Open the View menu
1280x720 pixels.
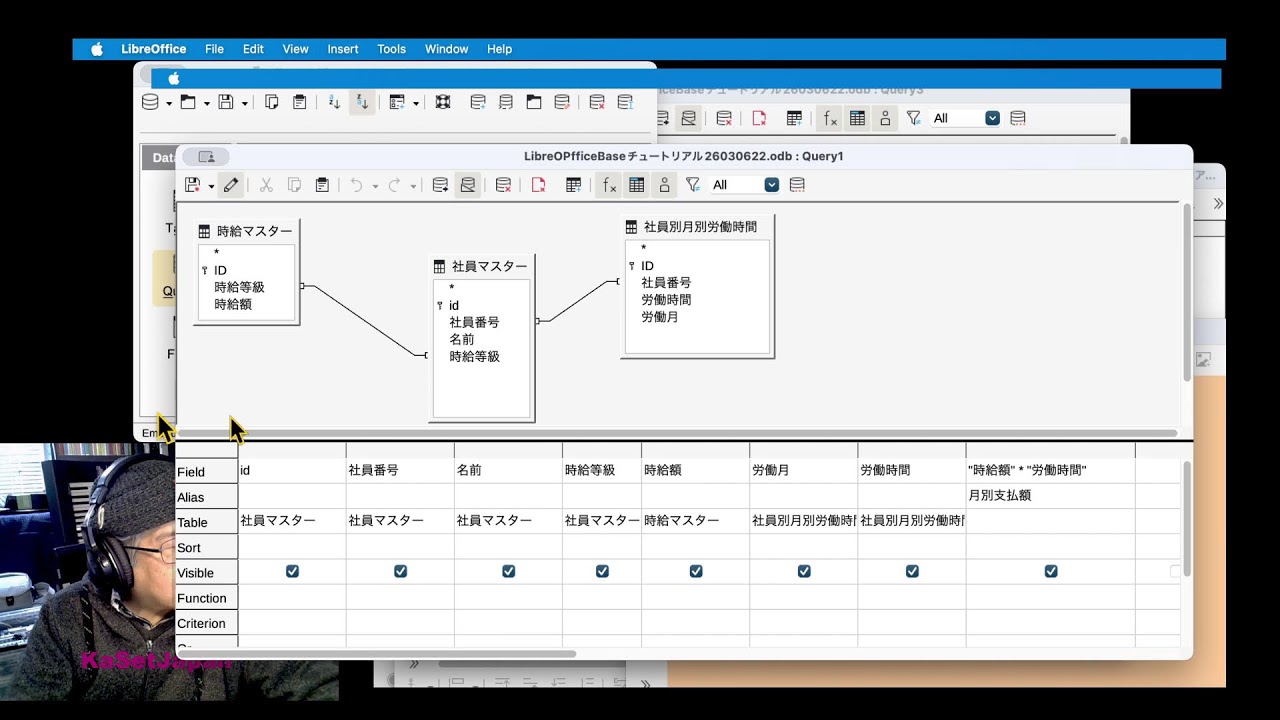295,49
